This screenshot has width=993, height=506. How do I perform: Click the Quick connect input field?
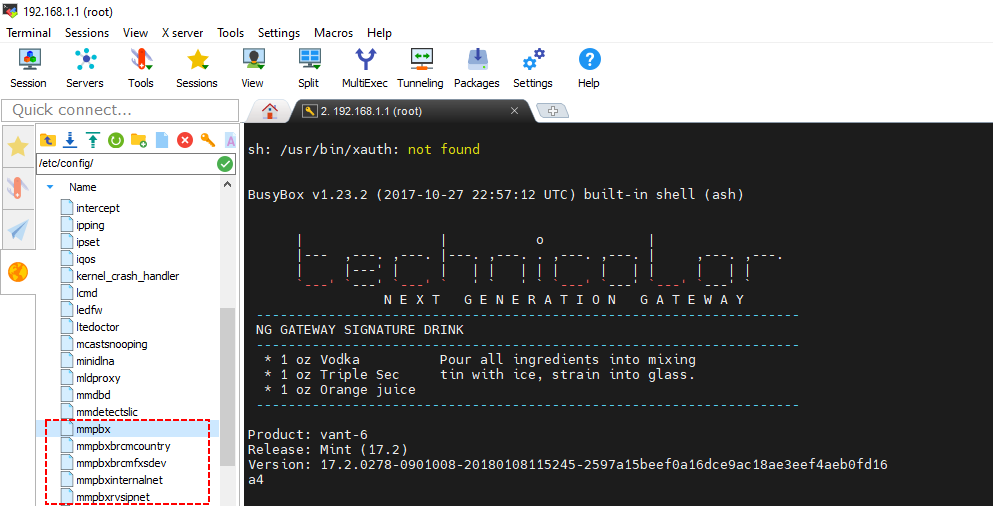click(120, 110)
